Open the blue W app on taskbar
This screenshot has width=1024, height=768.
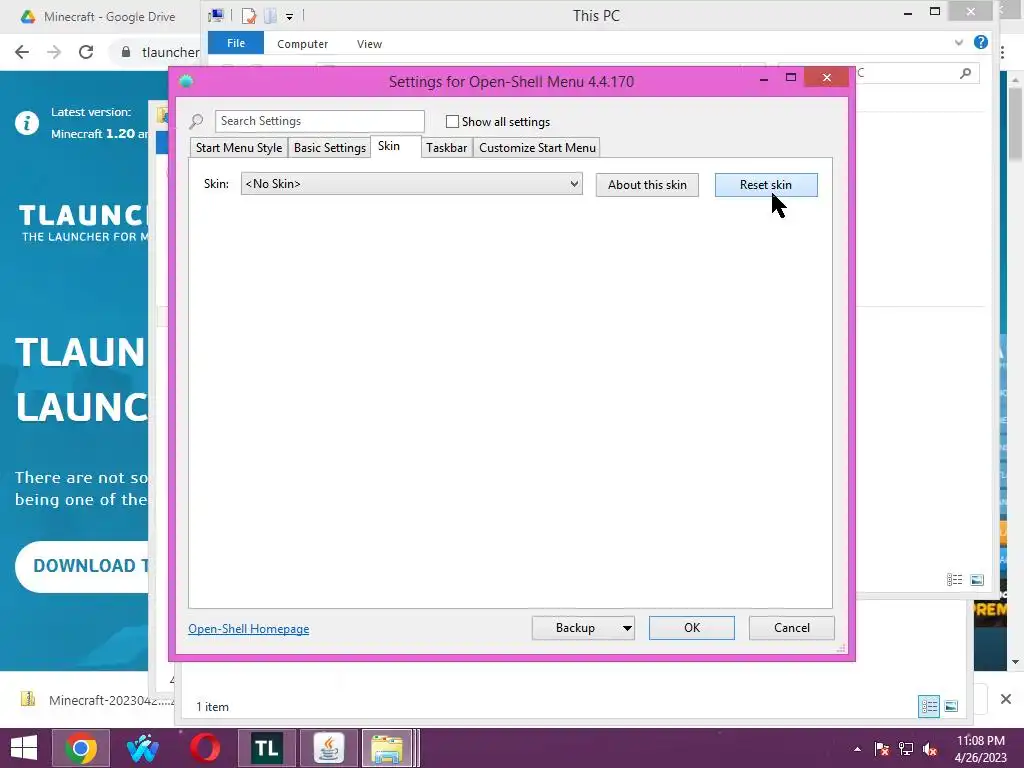[142, 748]
